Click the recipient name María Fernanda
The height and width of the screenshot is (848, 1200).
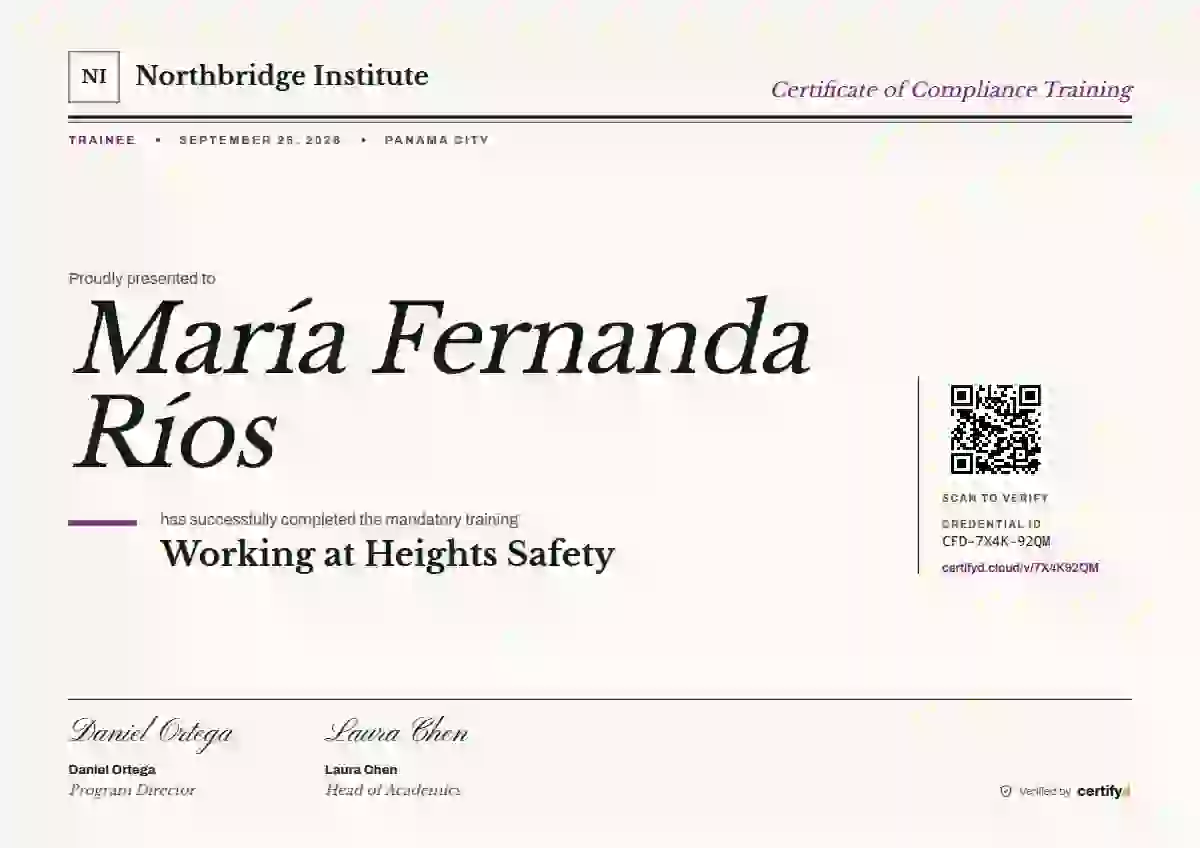click(441, 338)
